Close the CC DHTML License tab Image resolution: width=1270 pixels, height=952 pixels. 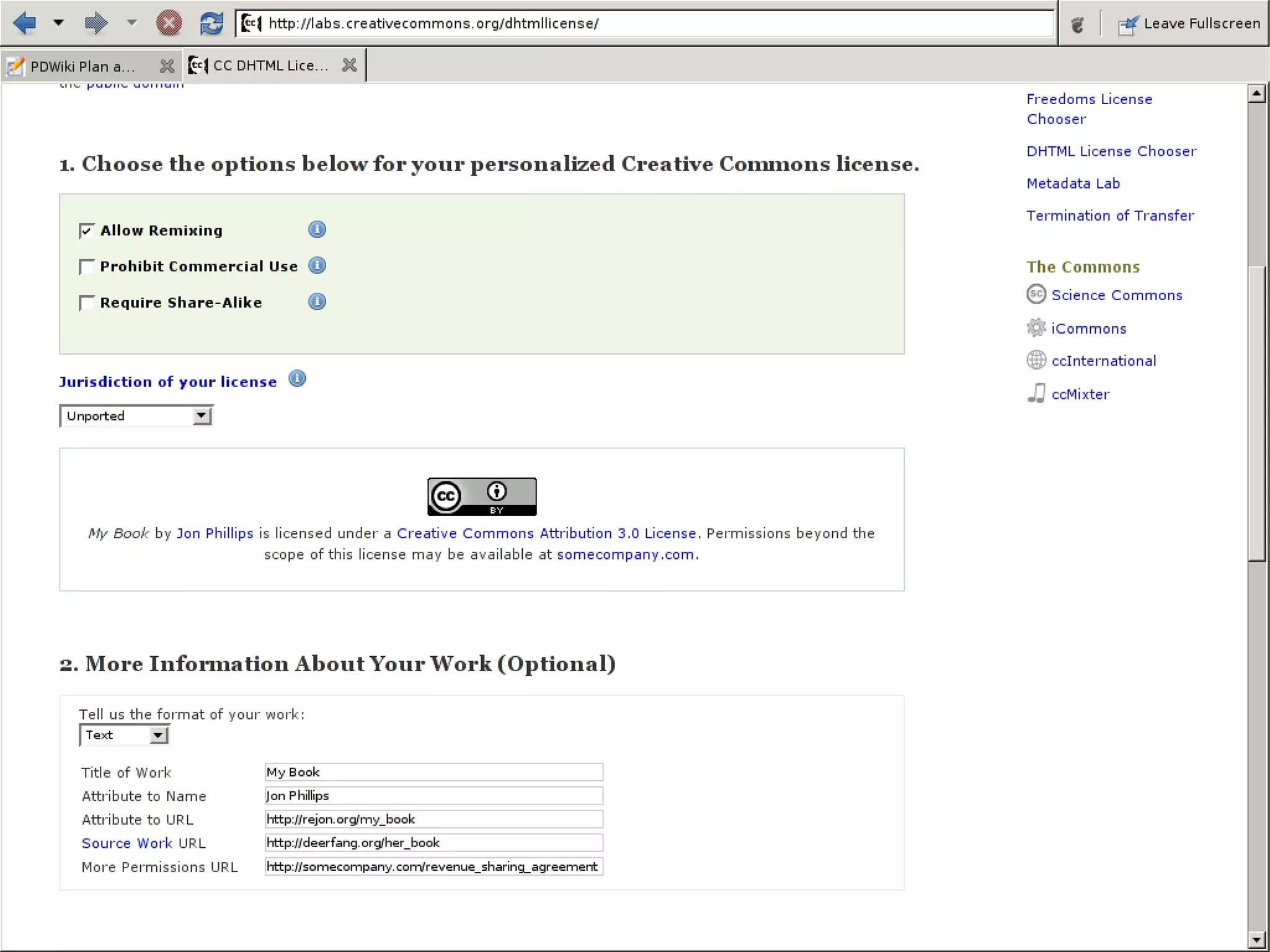(350, 65)
